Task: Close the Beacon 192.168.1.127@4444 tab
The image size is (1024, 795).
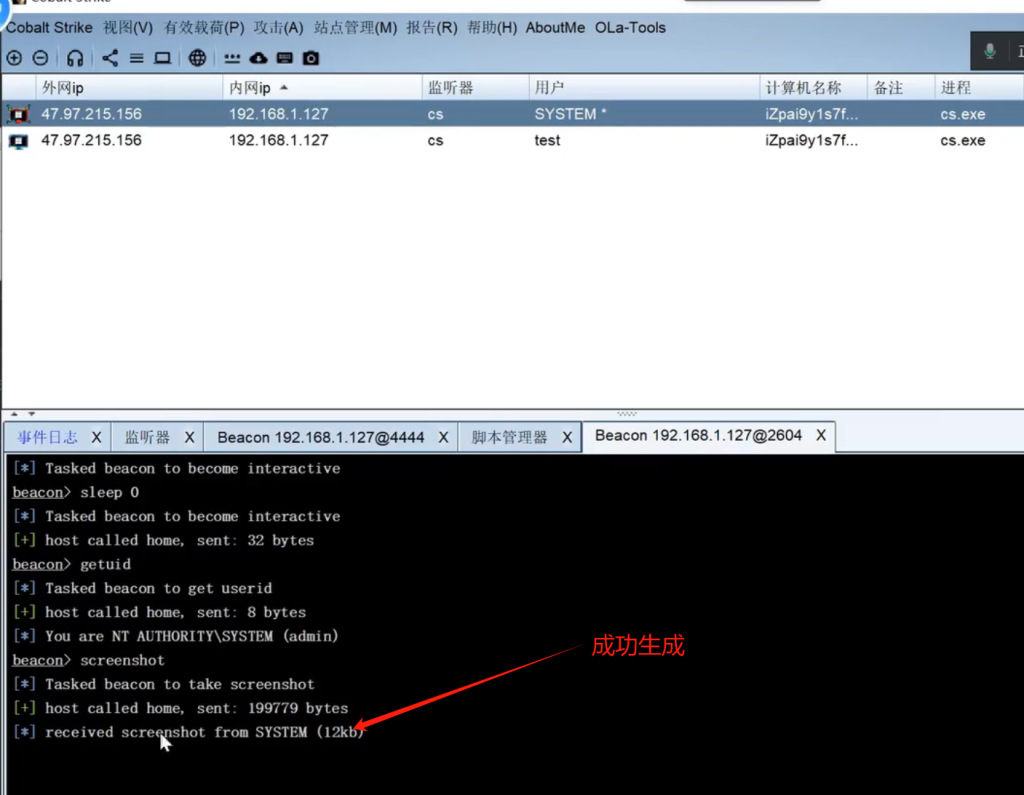Action: click(x=443, y=438)
